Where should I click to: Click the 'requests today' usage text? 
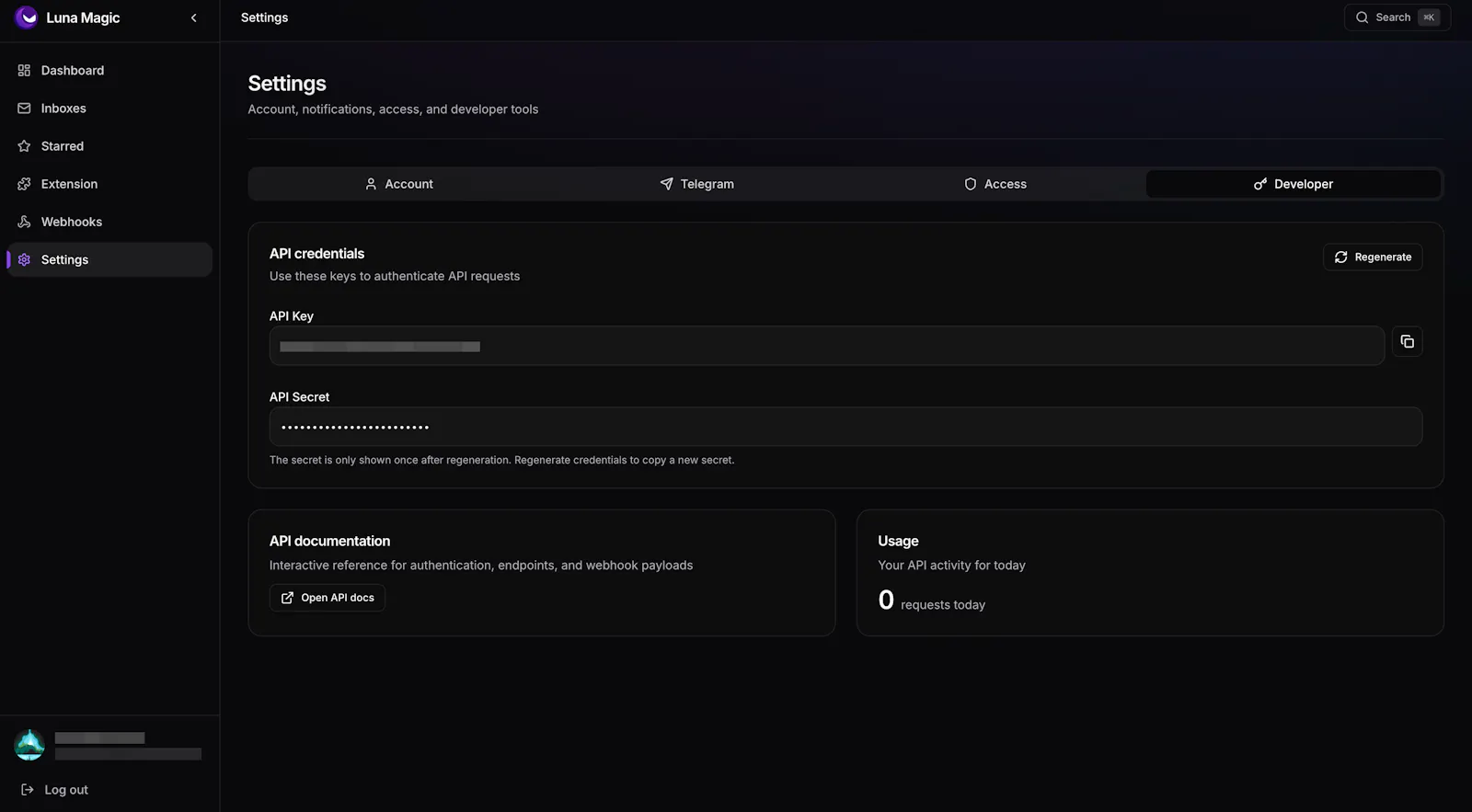pyautogui.click(x=943, y=605)
